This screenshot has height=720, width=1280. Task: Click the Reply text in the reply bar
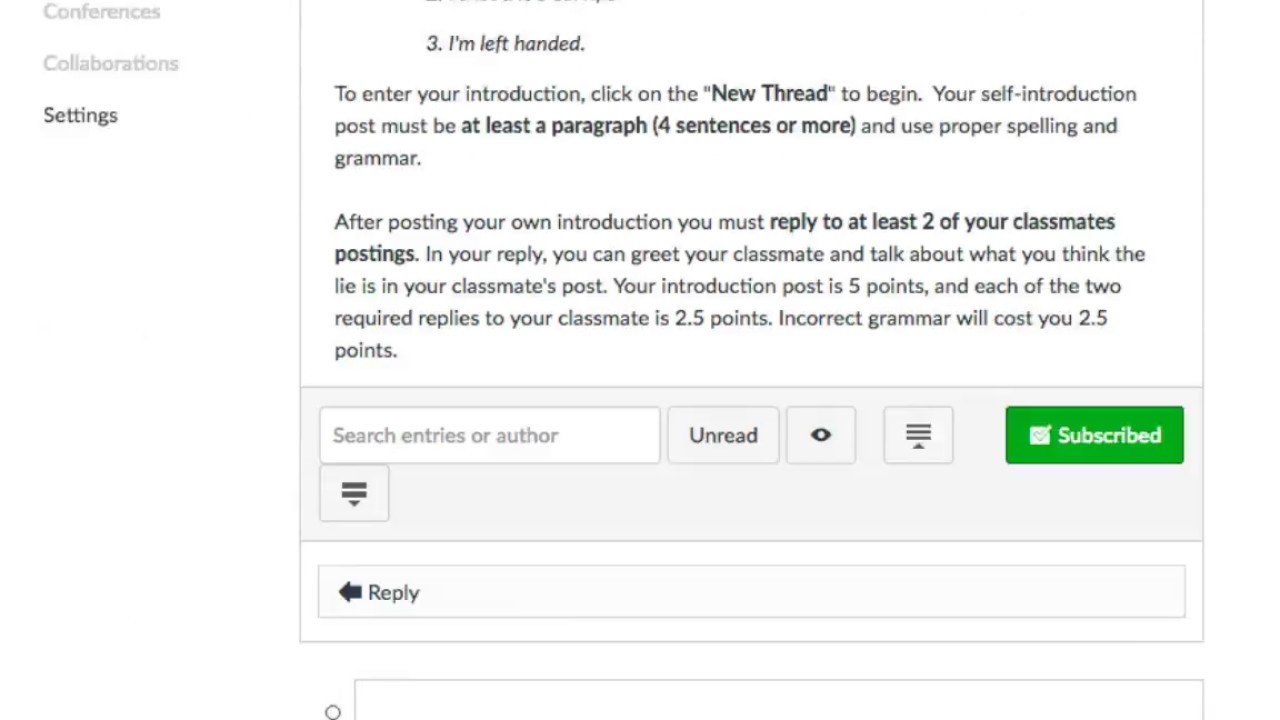click(x=393, y=593)
